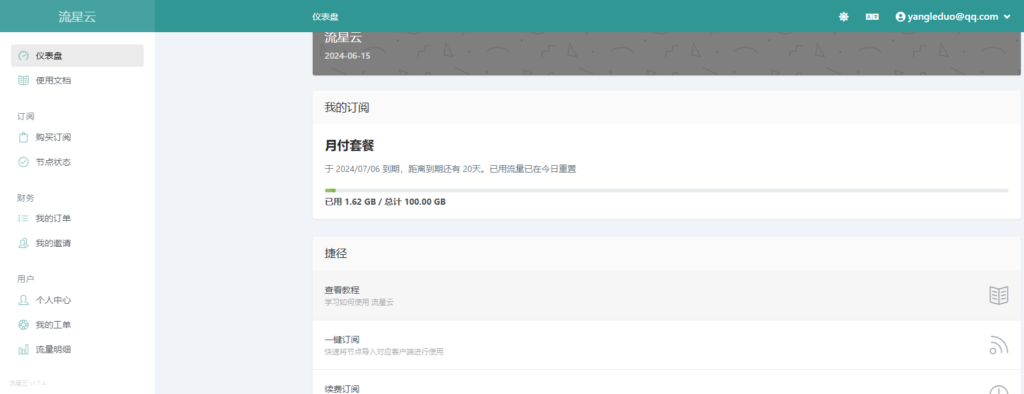Open the yangleduo@qq.com account dropdown
The height and width of the screenshot is (394, 1024).
(x=953, y=17)
